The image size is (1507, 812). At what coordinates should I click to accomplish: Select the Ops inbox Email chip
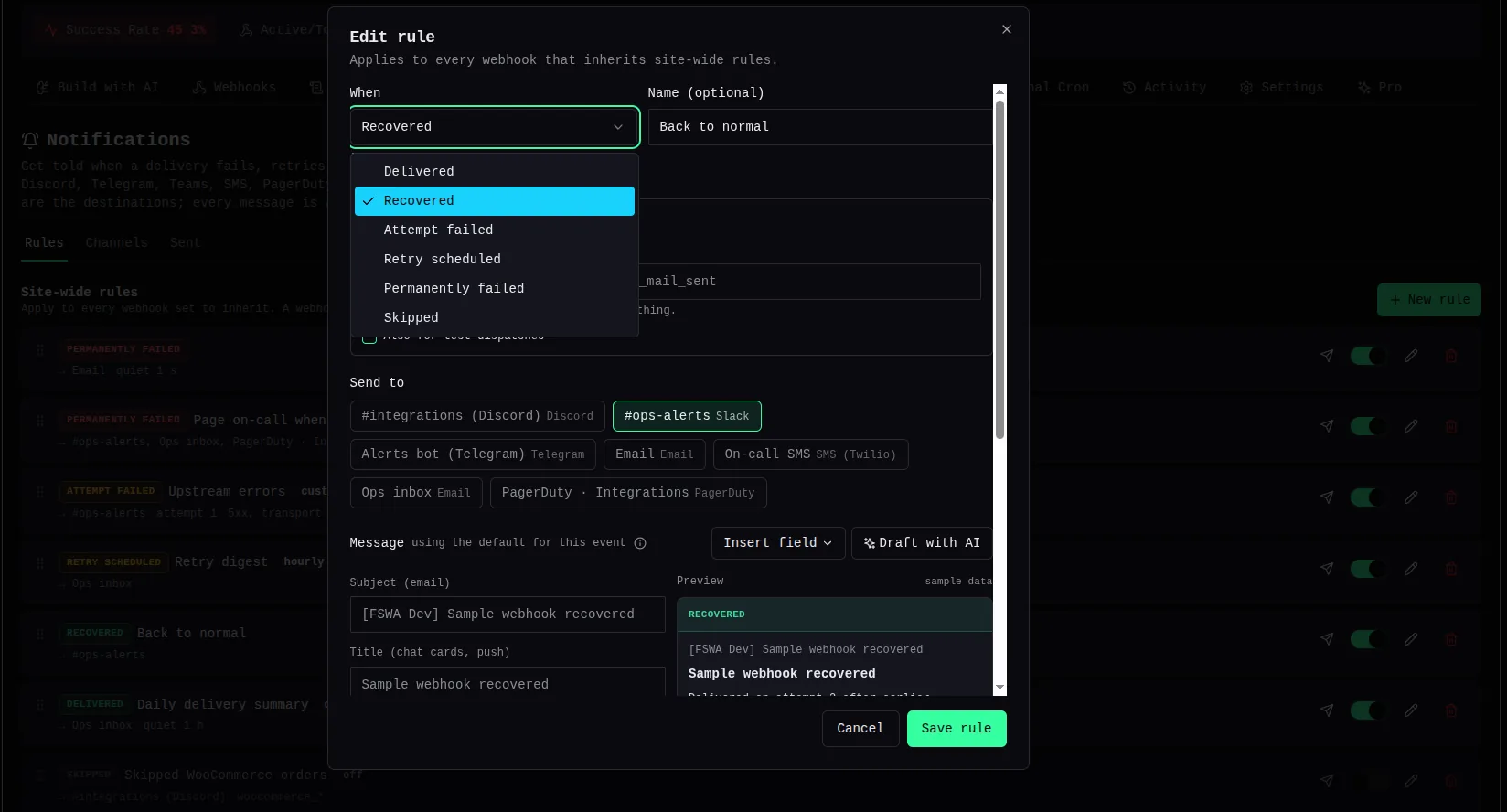pyautogui.click(x=416, y=493)
